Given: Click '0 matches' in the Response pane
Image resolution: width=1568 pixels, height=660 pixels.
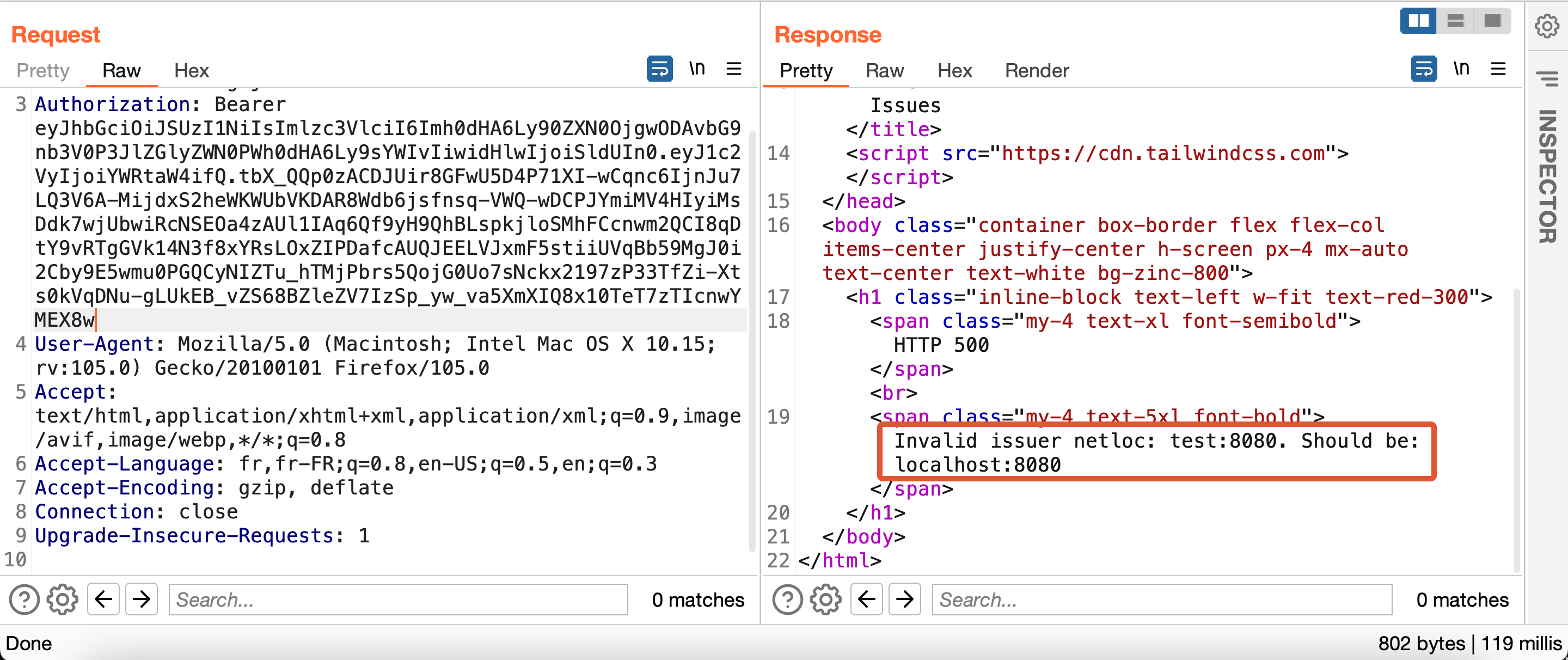Looking at the screenshot, I should pos(1462,600).
